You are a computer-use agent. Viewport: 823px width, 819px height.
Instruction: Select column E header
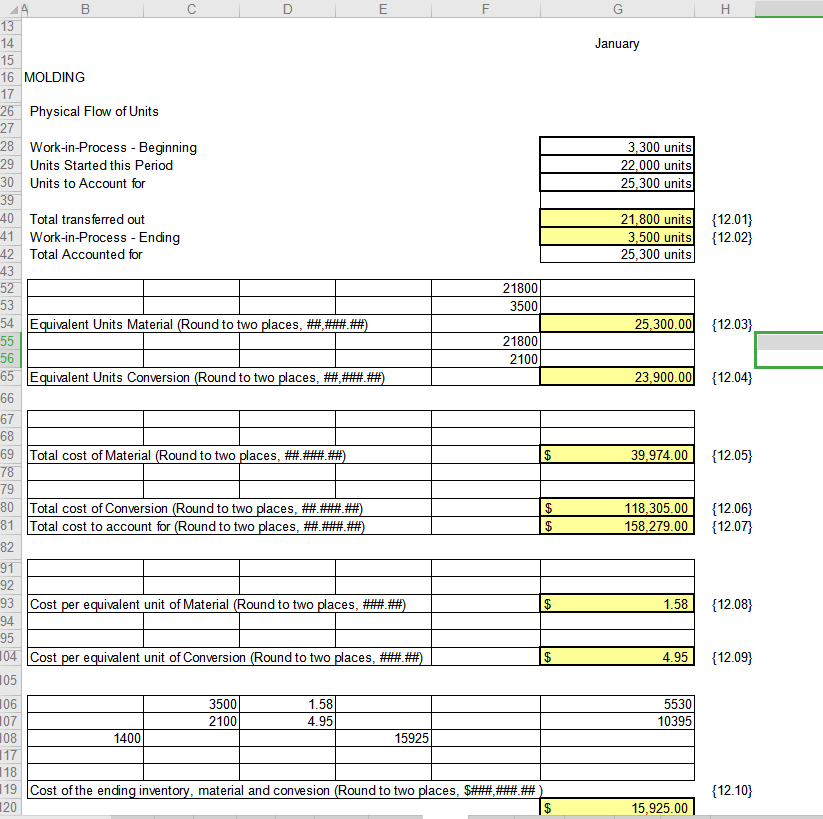tap(383, 9)
